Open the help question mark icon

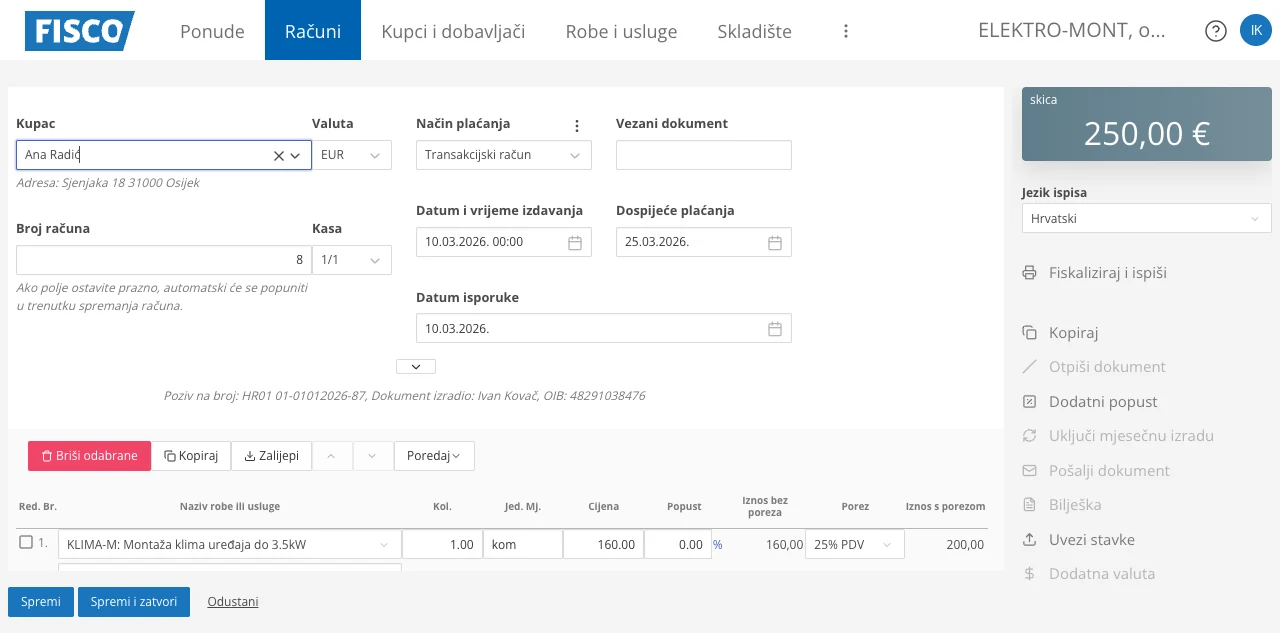(x=1215, y=30)
